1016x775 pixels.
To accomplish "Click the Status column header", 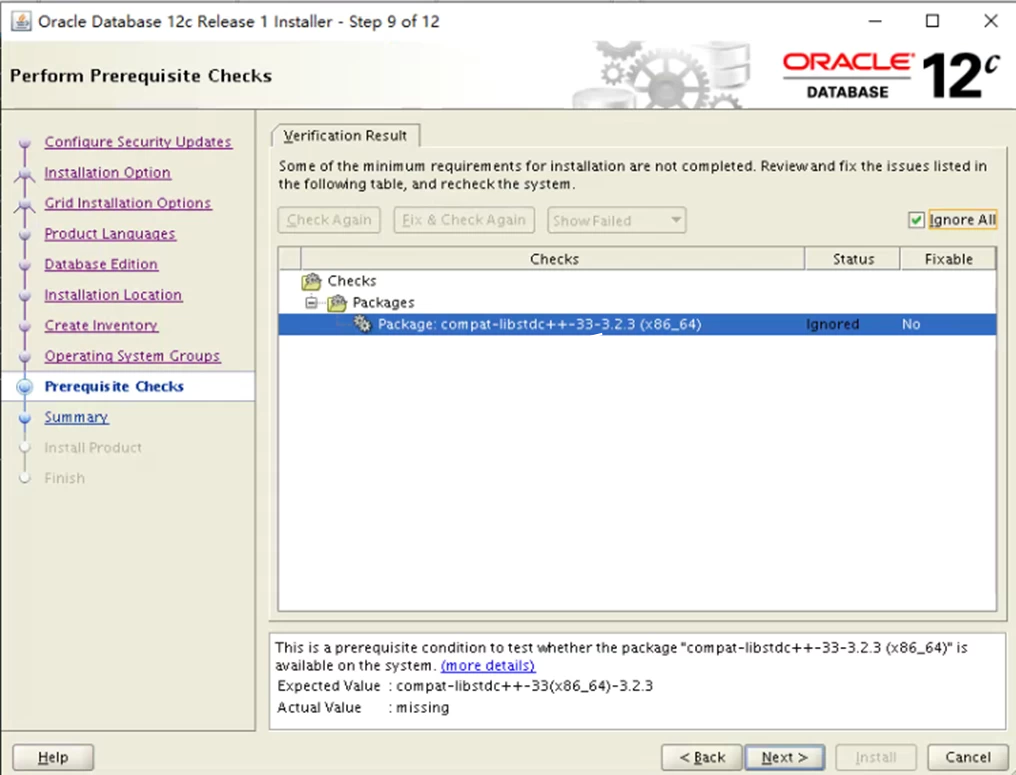I will tap(853, 259).
